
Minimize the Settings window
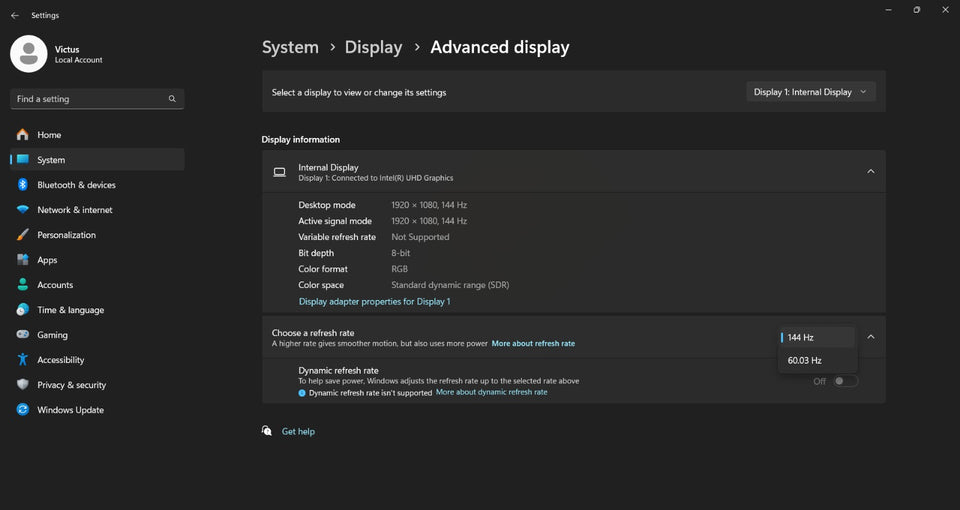coord(888,10)
